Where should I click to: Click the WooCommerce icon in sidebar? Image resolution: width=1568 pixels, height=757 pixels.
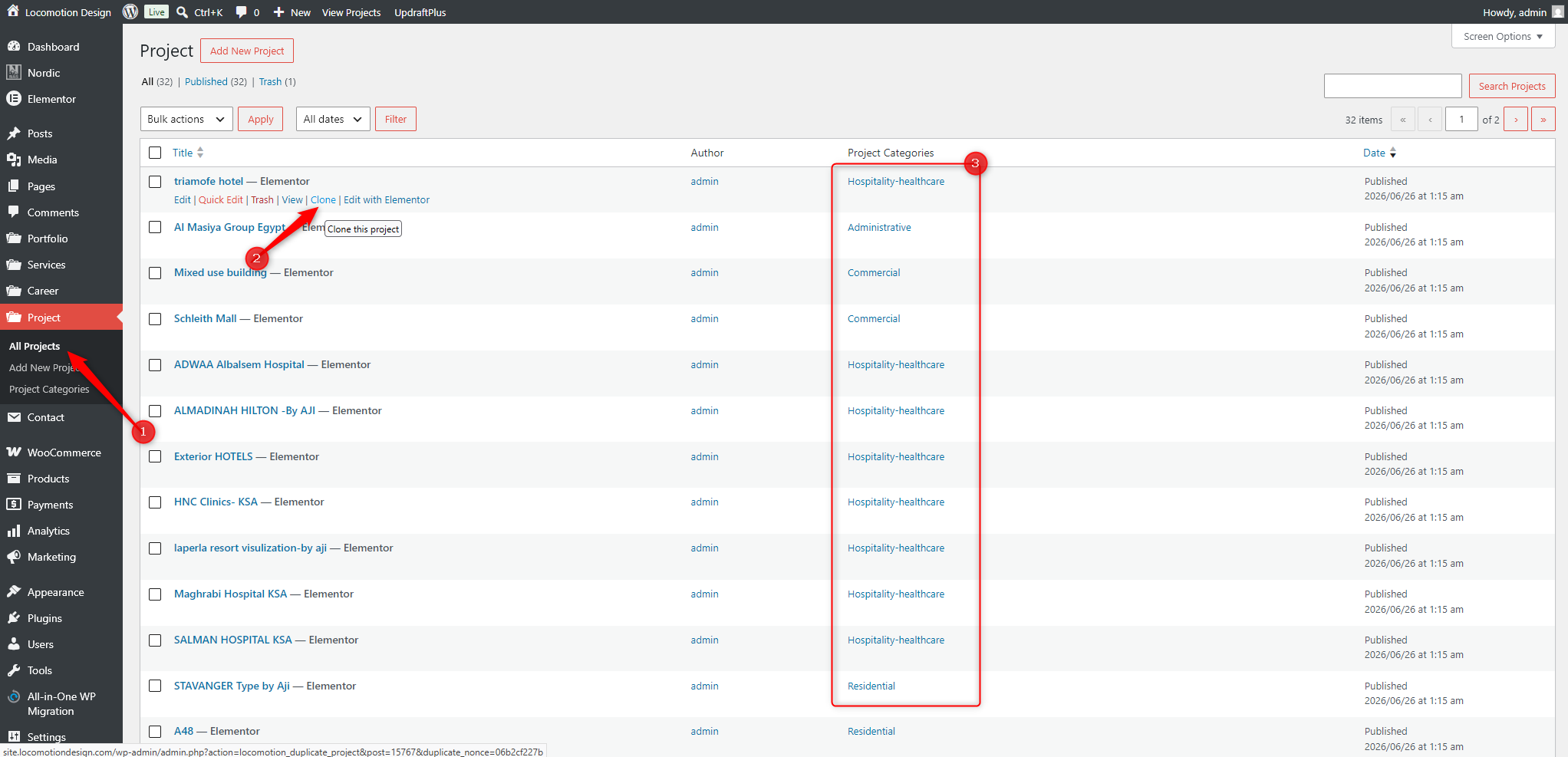coord(14,452)
